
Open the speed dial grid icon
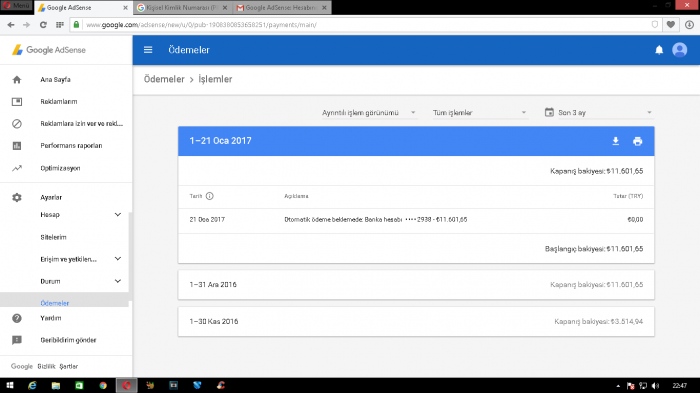[x=59, y=25]
